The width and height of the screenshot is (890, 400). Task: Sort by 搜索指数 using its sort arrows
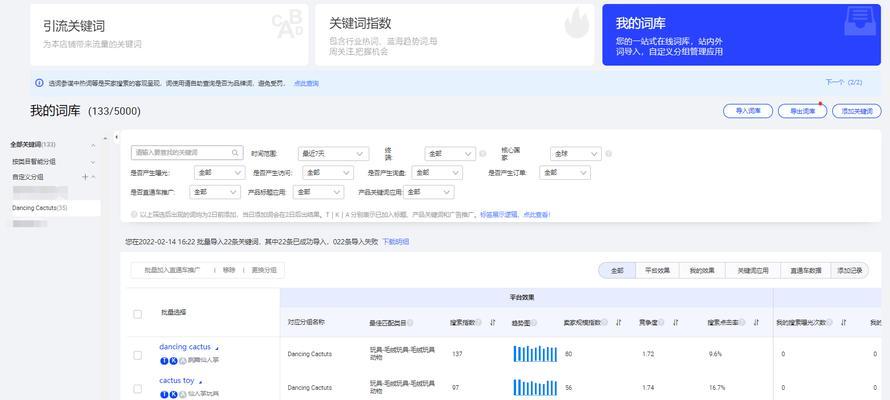[493, 322]
